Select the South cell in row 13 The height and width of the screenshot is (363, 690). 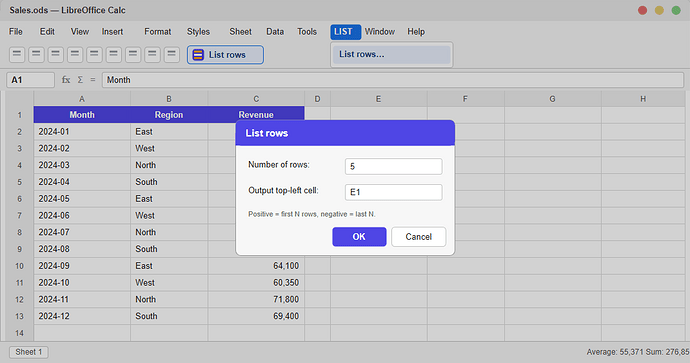pyautogui.click(x=169, y=316)
